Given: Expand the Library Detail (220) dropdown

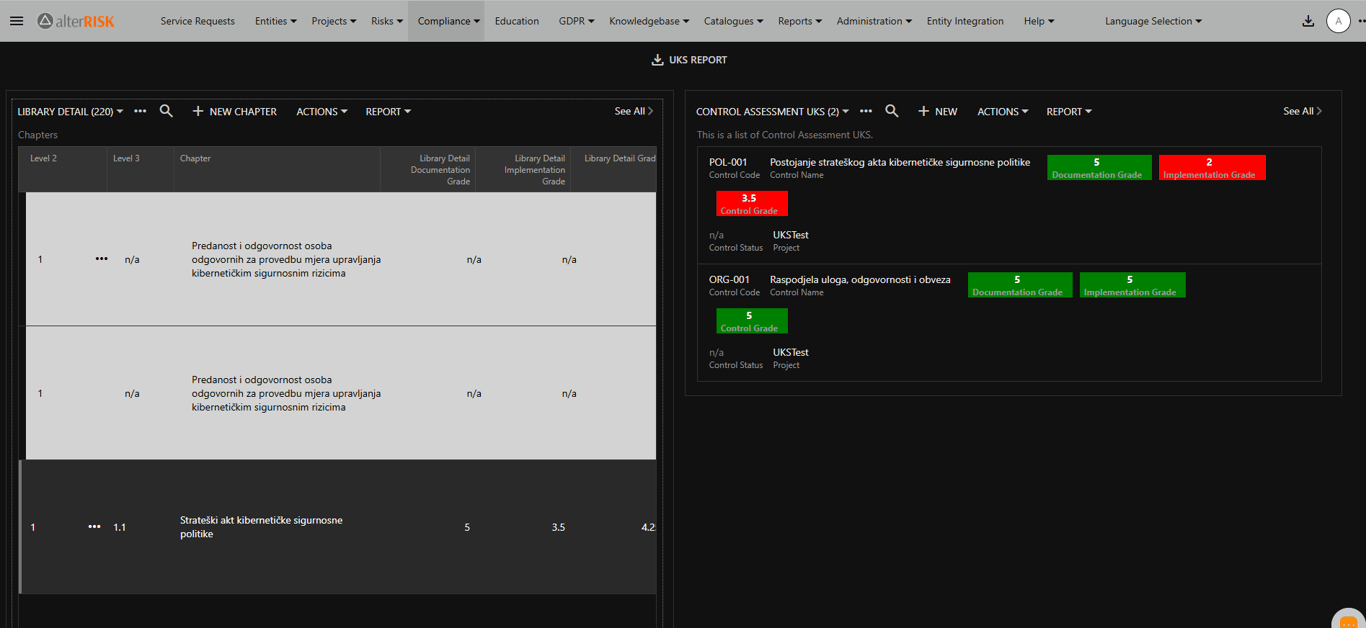Looking at the screenshot, I should (x=70, y=112).
